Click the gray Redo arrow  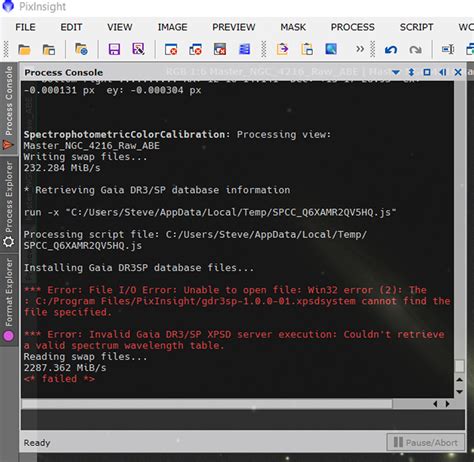415,50
